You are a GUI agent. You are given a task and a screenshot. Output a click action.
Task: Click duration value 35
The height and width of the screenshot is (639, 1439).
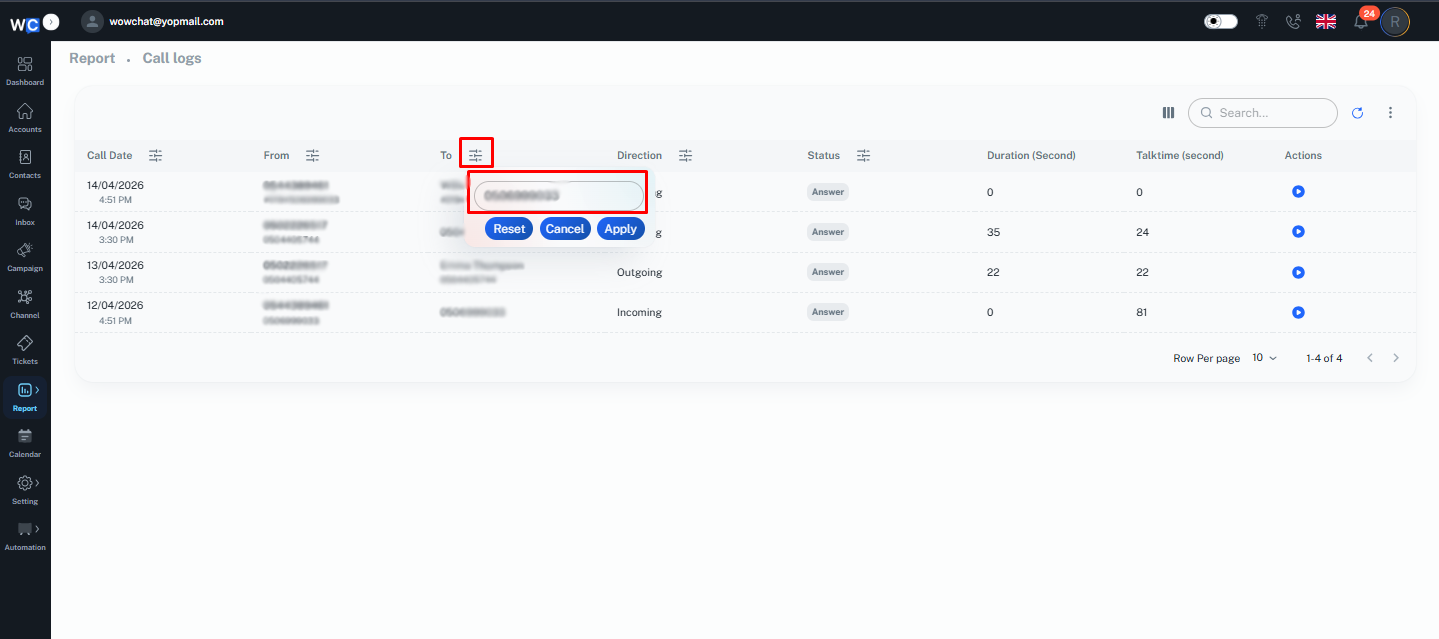(993, 232)
